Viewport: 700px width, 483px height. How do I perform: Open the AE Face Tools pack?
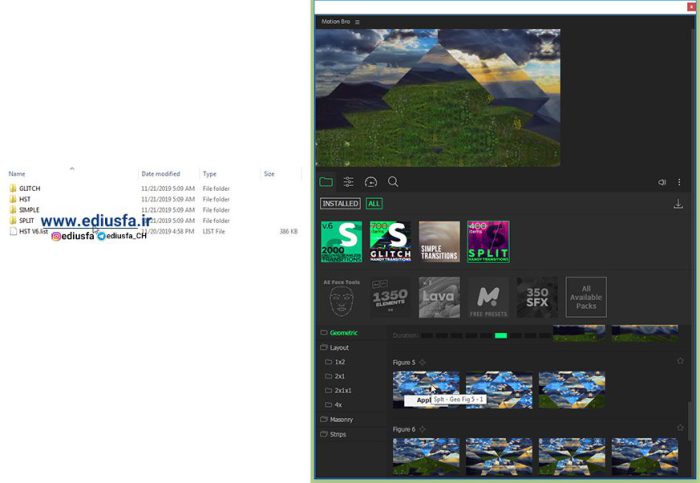click(x=342, y=298)
